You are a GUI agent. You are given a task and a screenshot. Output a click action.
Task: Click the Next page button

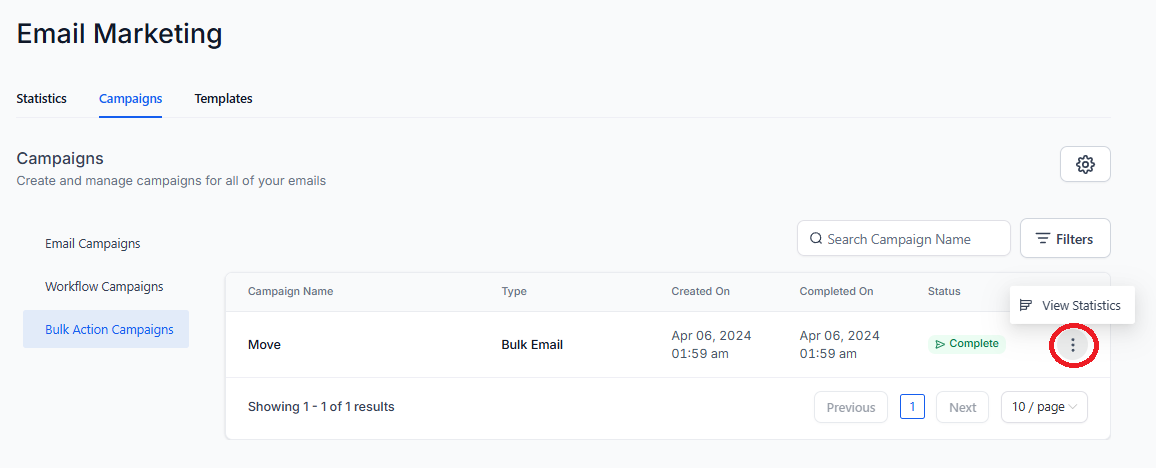pos(962,407)
